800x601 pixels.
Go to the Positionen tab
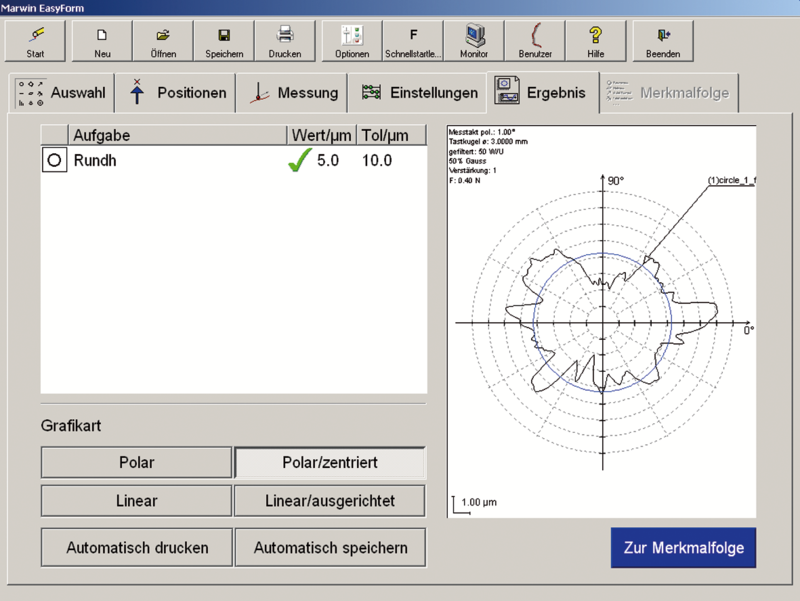pyautogui.click(x=176, y=93)
